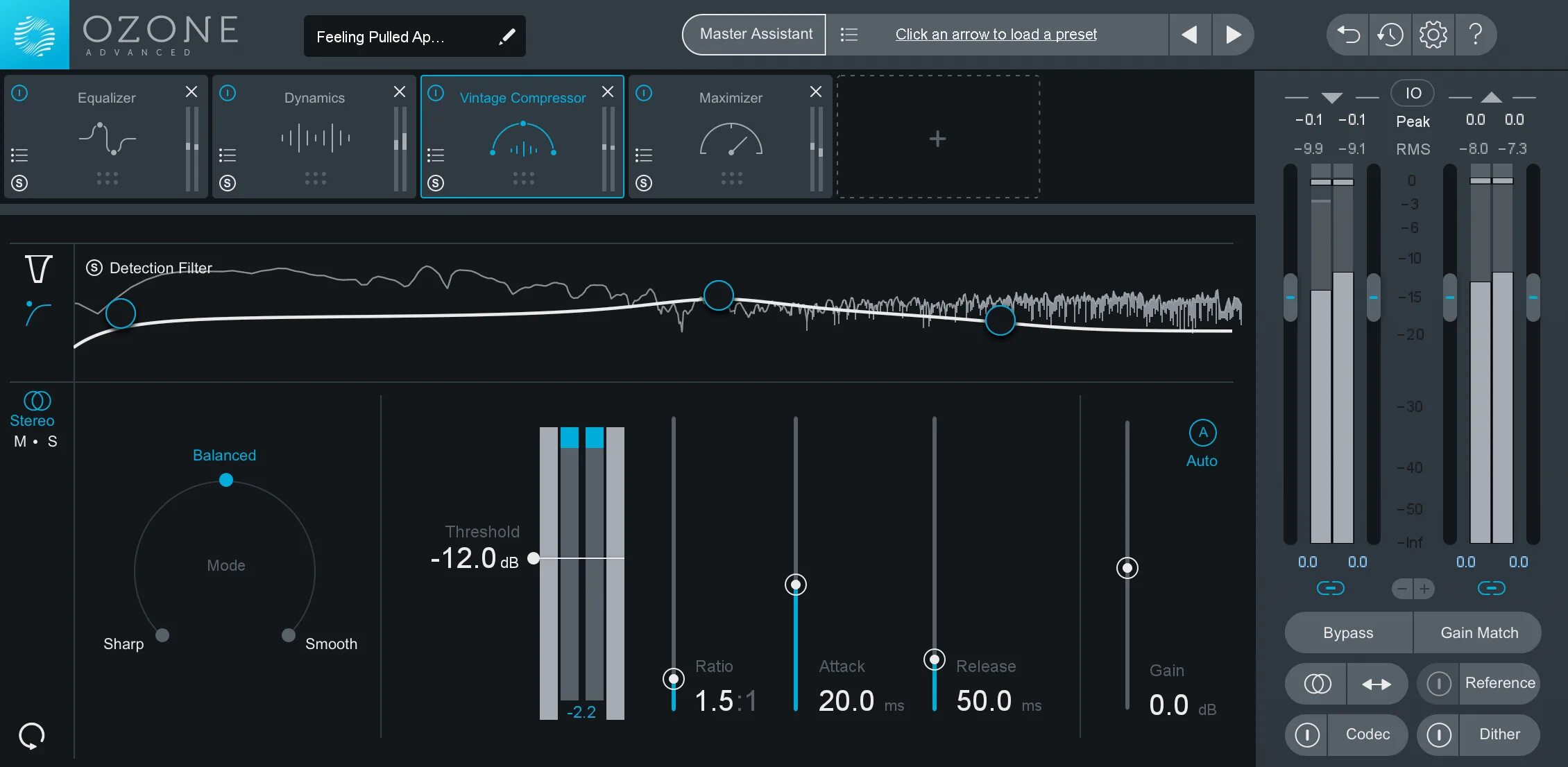Click the Gain Match button
This screenshot has height=767, width=1568.
coord(1478,632)
